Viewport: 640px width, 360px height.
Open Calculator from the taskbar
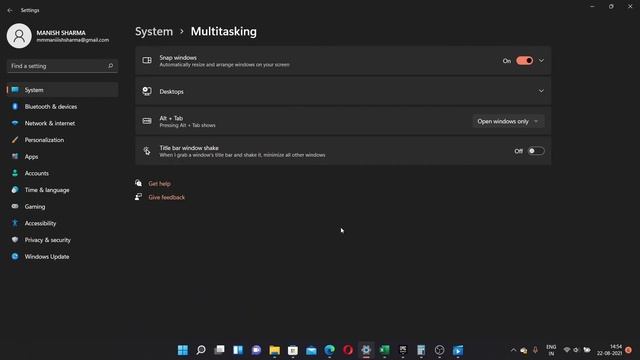click(421, 350)
